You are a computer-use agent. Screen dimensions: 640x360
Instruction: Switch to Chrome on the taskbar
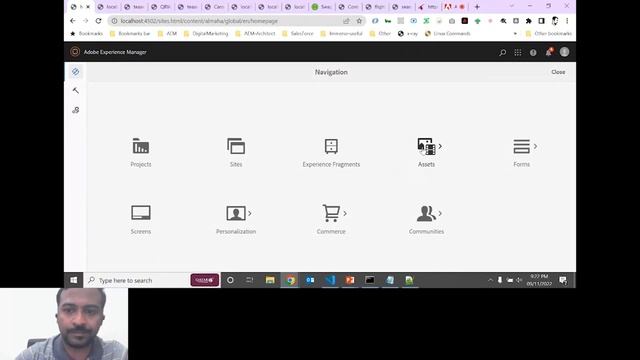click(290, 280)
